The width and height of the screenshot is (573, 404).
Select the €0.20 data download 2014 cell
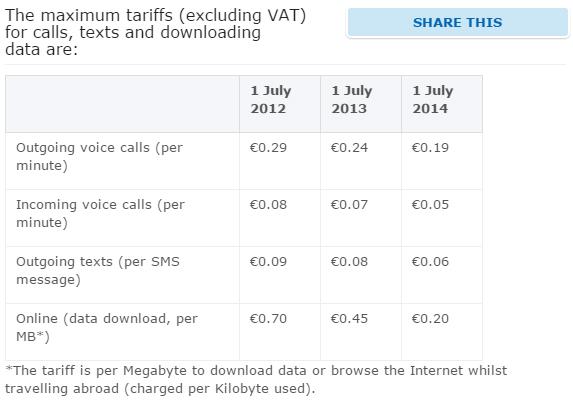(442, 332)
